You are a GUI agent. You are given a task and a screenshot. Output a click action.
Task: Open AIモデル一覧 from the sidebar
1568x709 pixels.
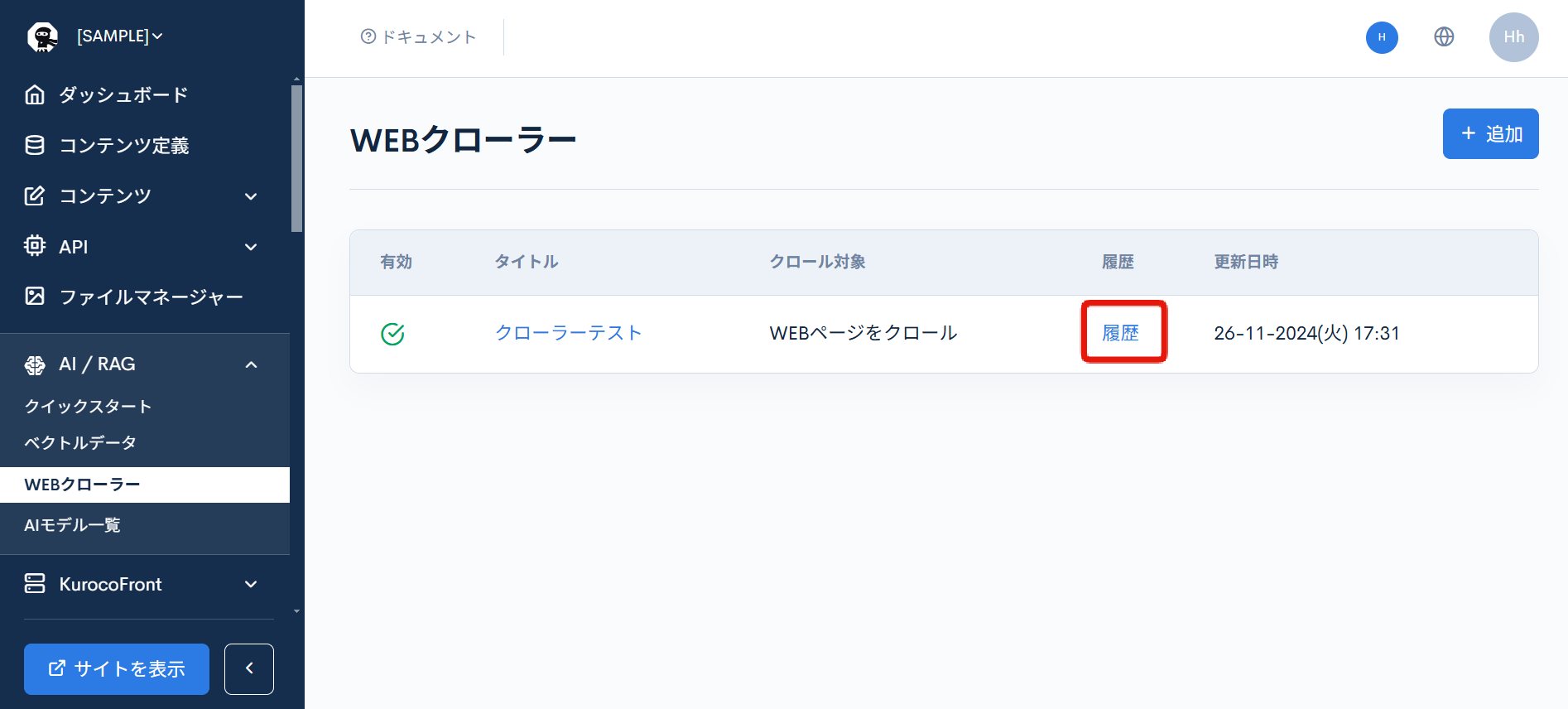[73, 524]
